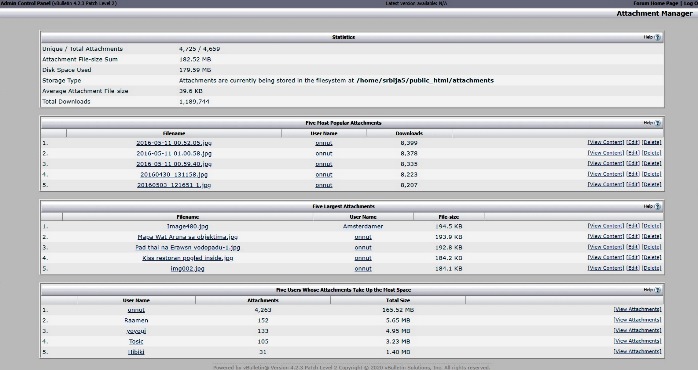Open file 20160503_121651_1.jpg
The height and width of the screenshot is (370, 698).
coord(174,185)
